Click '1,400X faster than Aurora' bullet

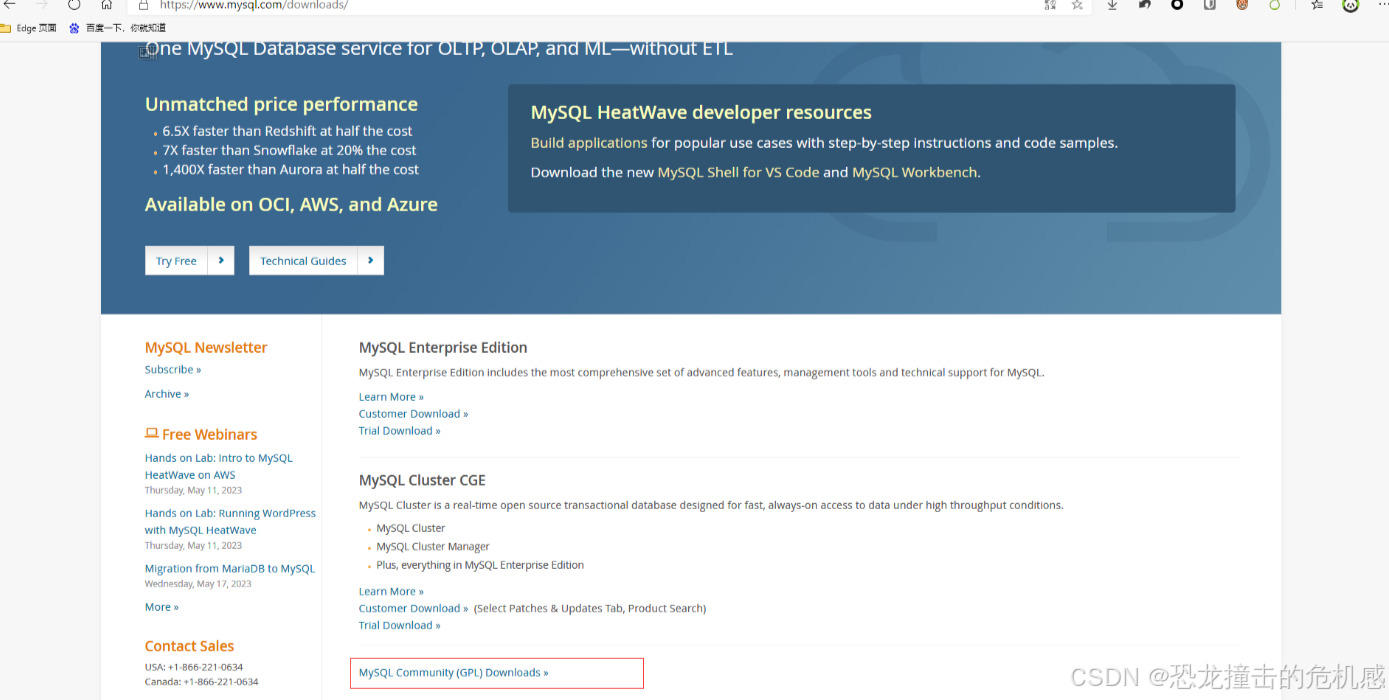pyautogui.click(x=291, y=170)
